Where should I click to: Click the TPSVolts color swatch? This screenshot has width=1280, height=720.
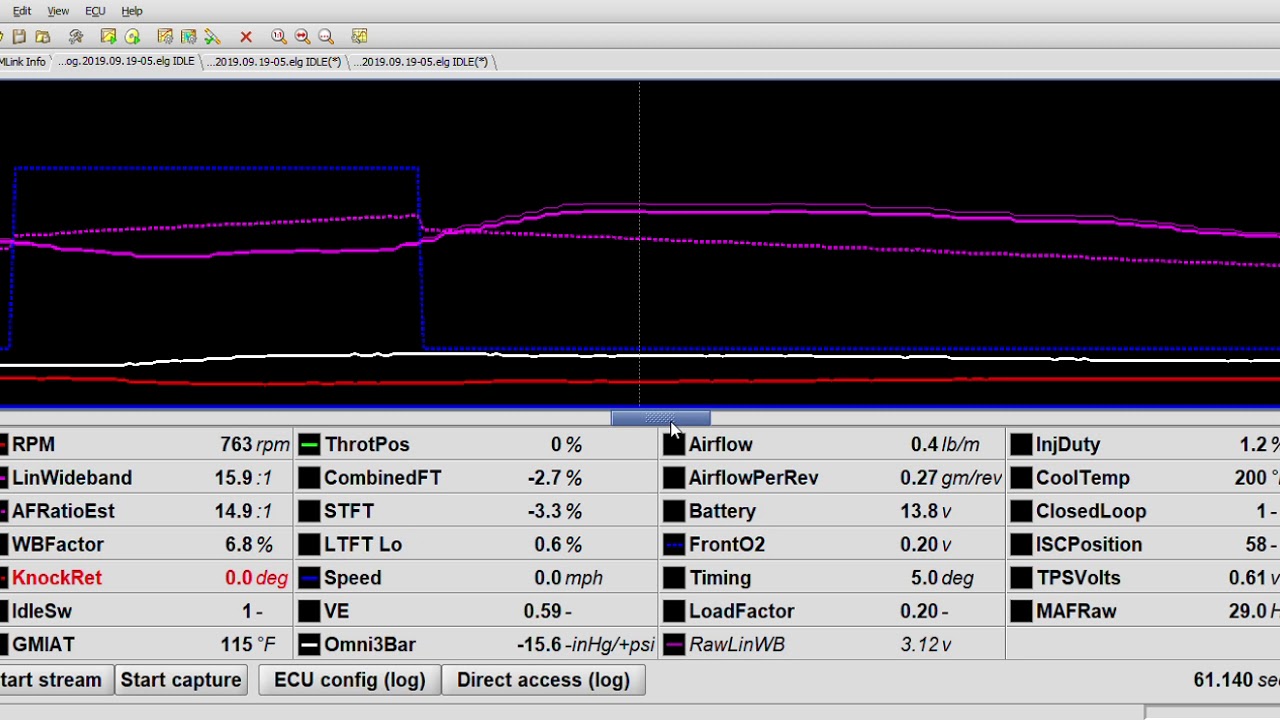point(1021,578)
